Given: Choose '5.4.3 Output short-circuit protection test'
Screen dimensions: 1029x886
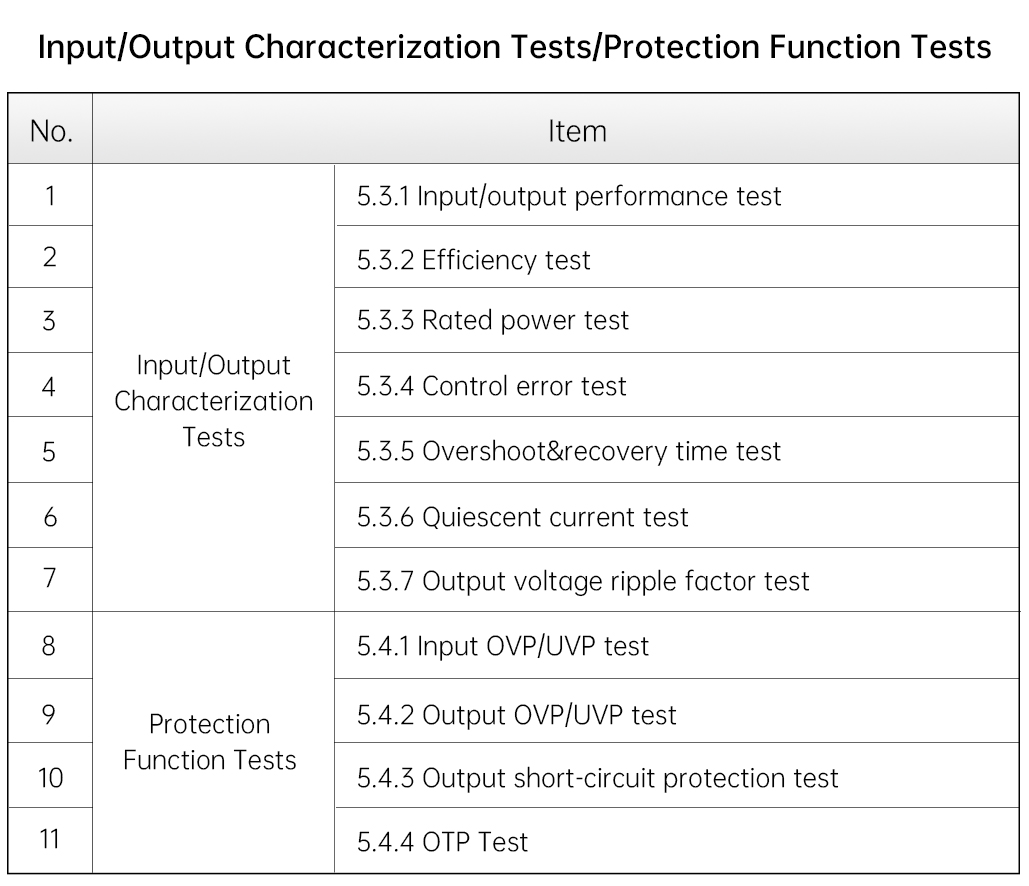Looking at the screenshot, I should pyautogui.click(x=598, y=778).
